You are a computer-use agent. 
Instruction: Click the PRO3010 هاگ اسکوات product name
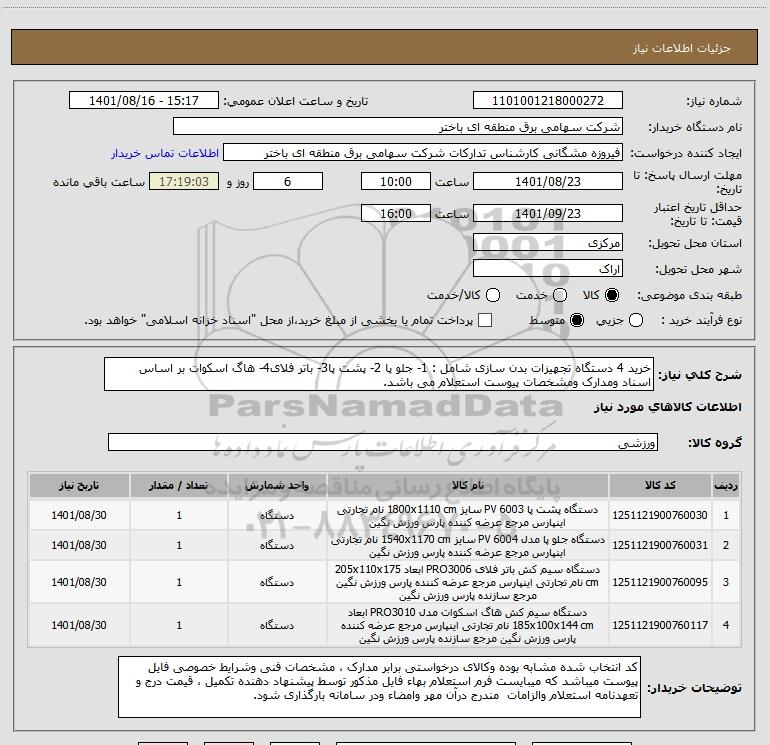(x=468, y=626)
